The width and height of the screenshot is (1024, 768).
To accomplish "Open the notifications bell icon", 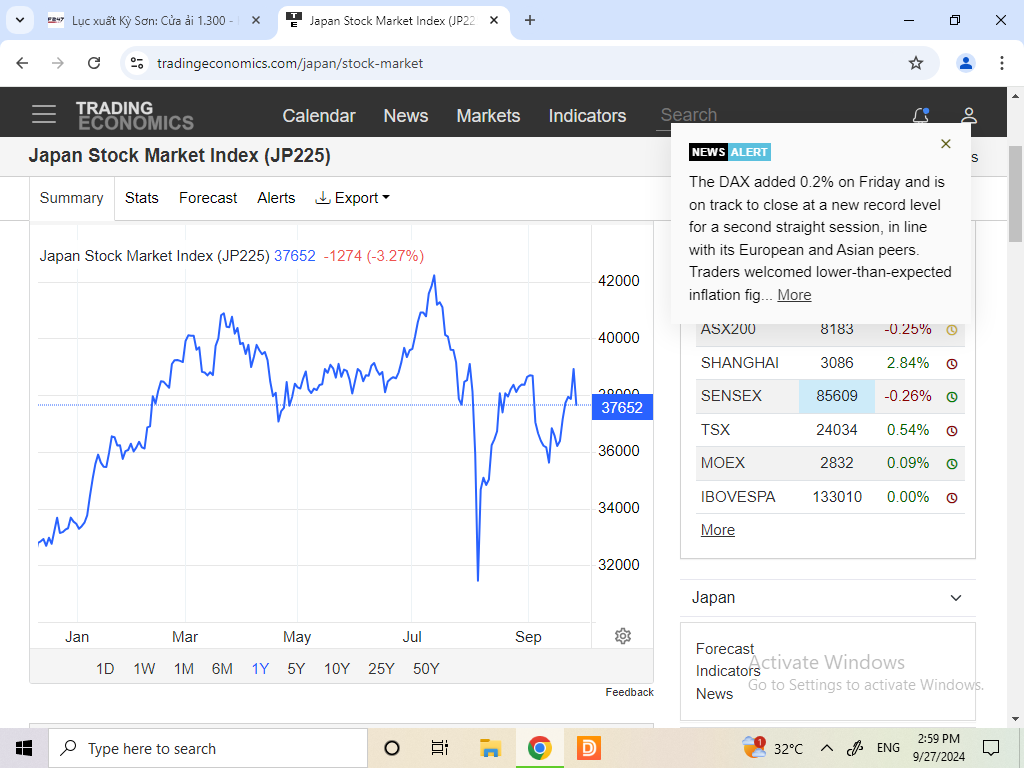I will pos(921,116).
